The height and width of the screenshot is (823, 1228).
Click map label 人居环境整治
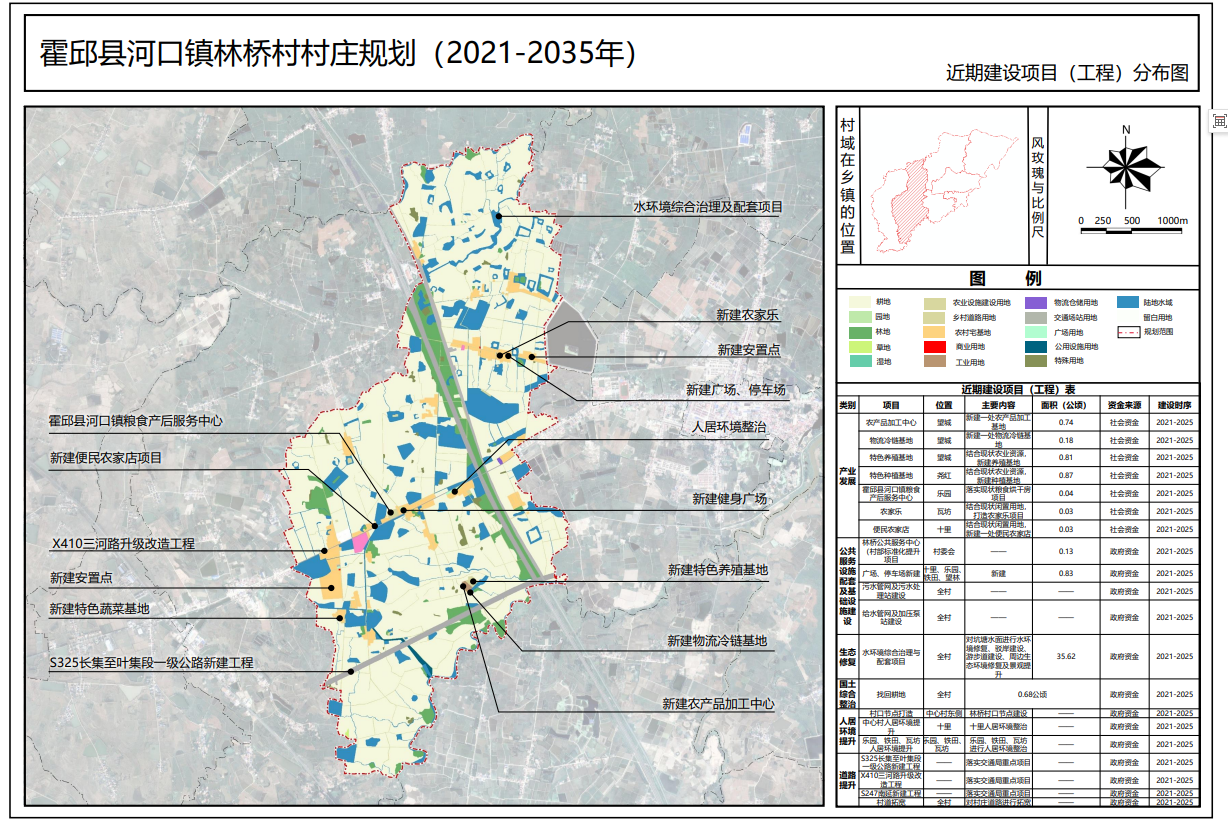tap(729, 426)
